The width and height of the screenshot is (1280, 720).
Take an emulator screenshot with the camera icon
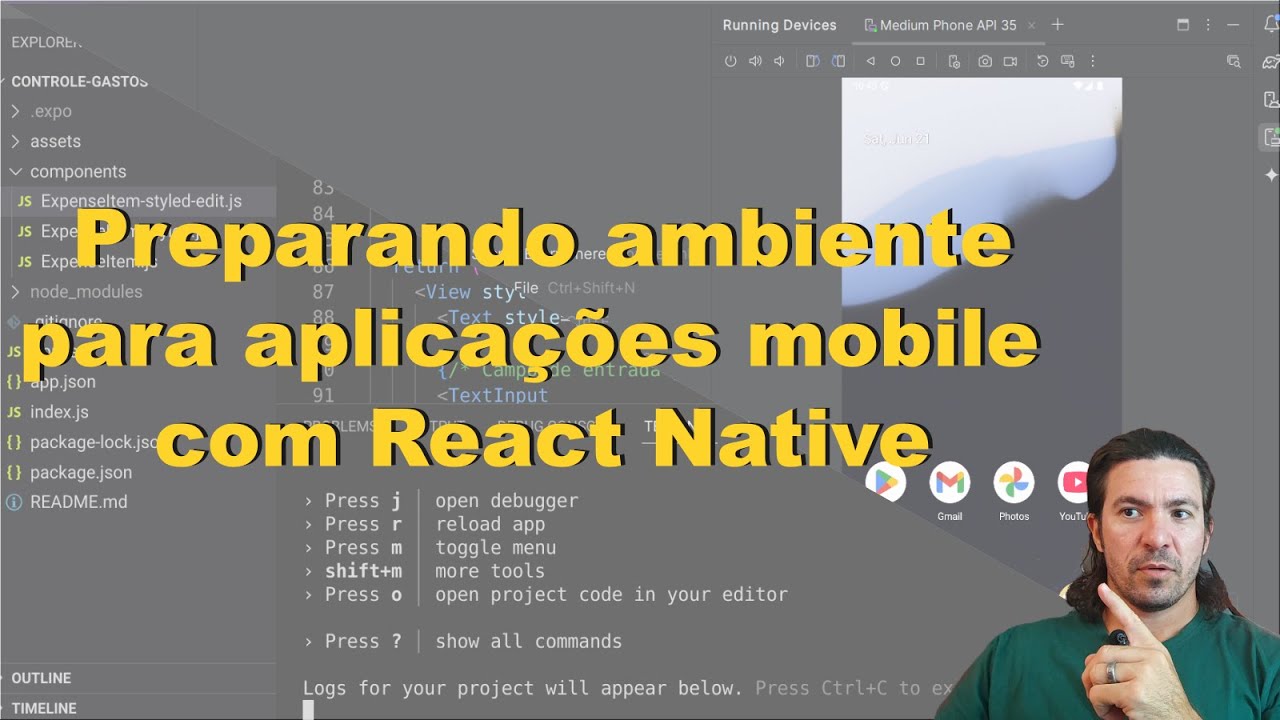(985, 61)
